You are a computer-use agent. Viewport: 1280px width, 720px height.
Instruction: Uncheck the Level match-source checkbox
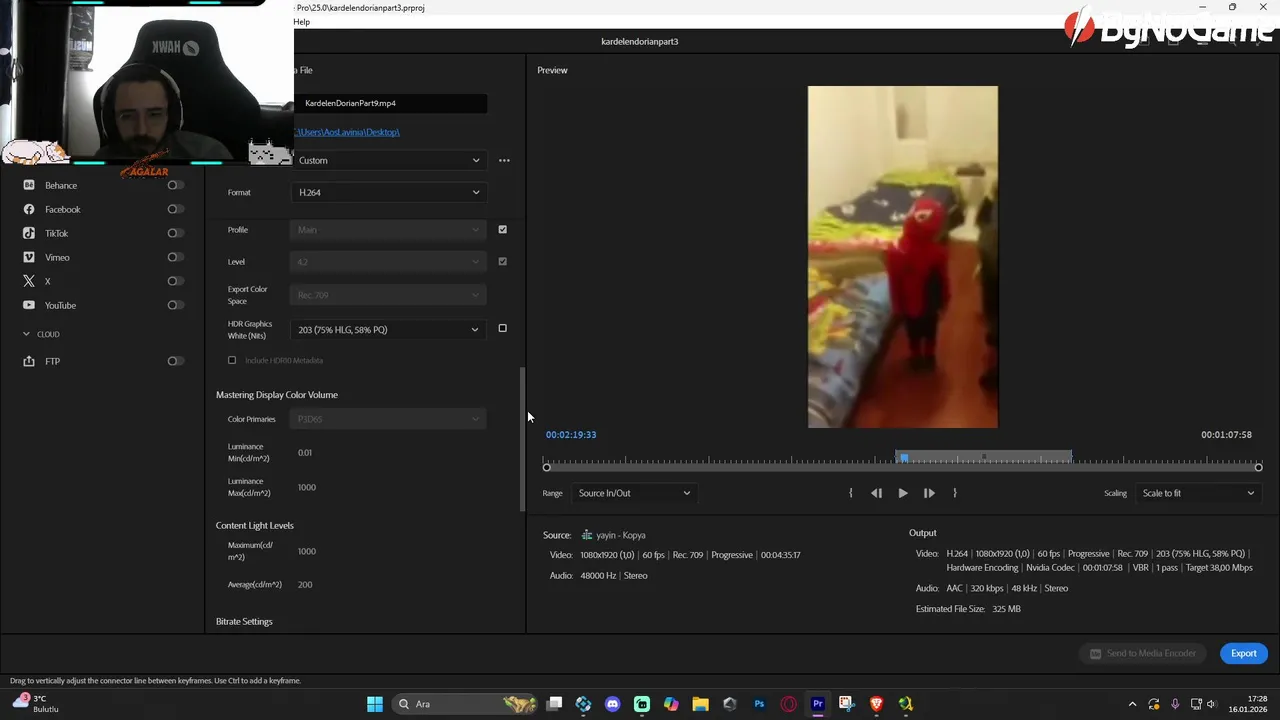click(x=502, y=262)
